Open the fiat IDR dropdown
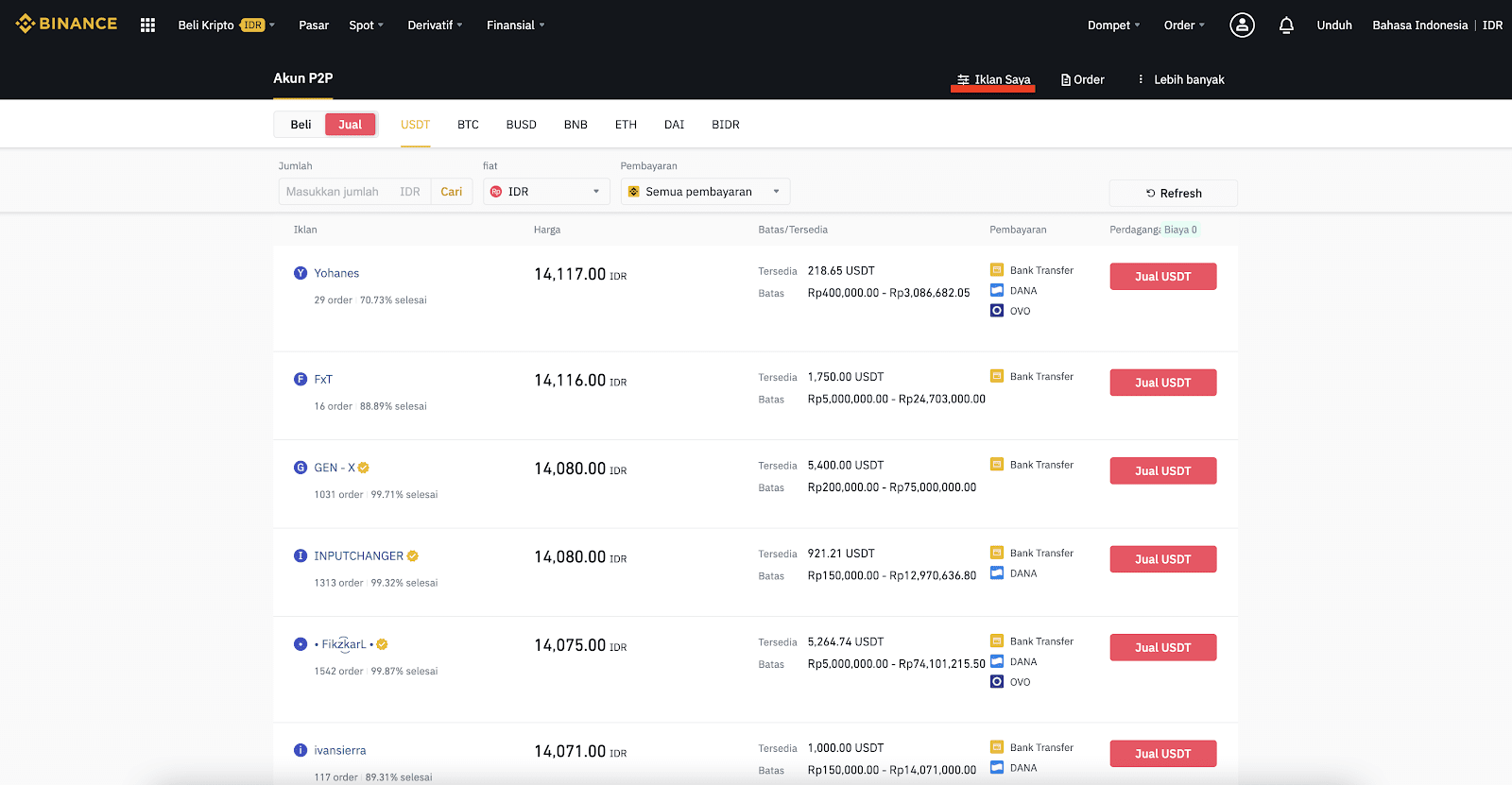1512x785 pixels. pos(546,192)
